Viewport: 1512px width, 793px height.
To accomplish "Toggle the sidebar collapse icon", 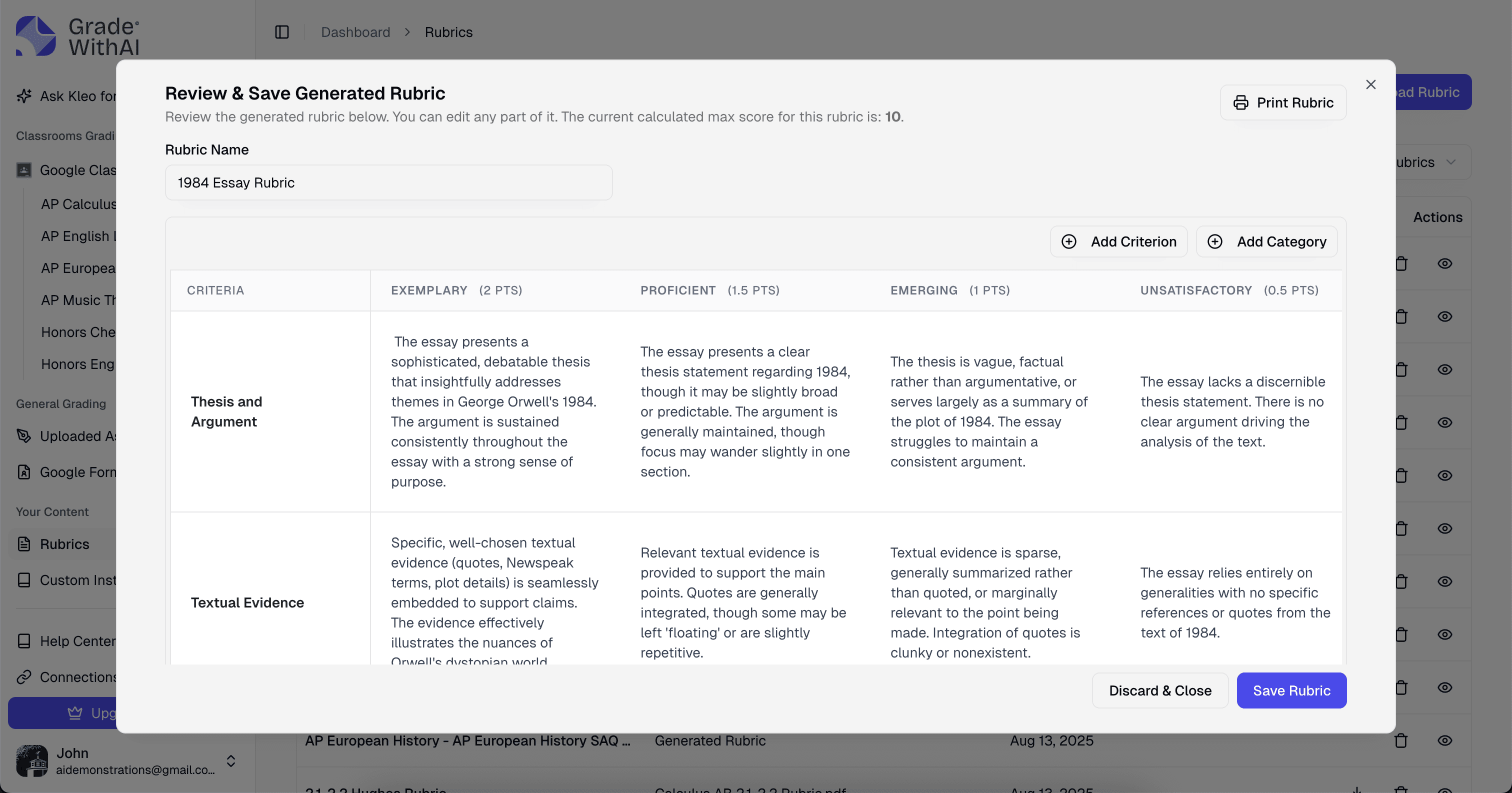I will [x=281, y=32].
